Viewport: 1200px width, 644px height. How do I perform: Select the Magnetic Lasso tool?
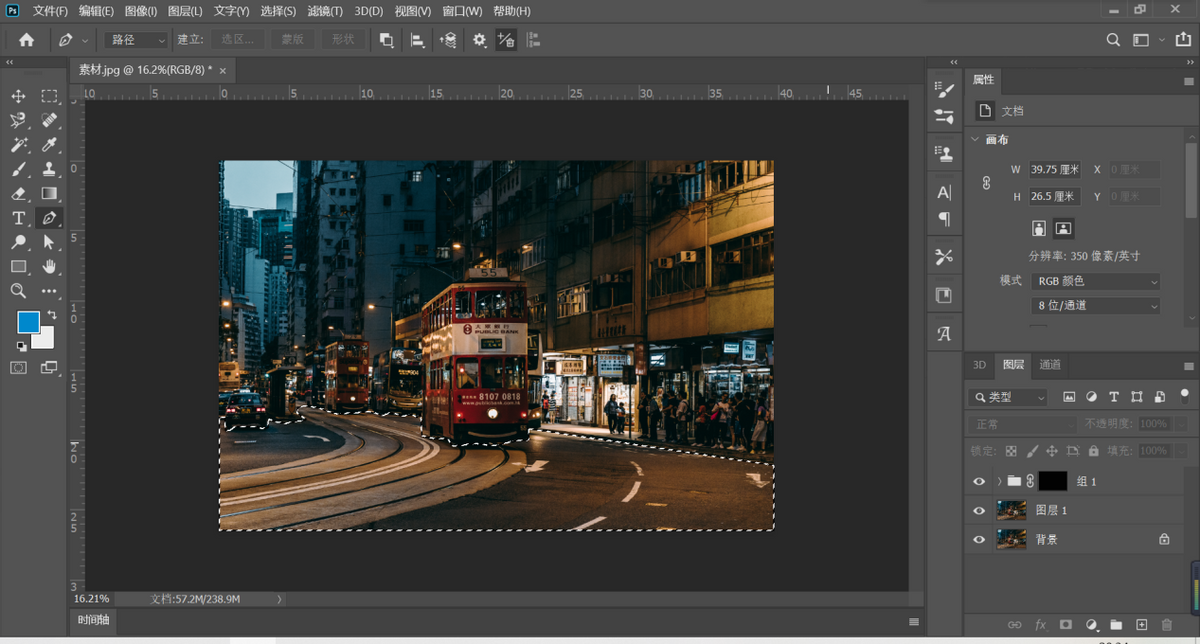click(18, 121)
